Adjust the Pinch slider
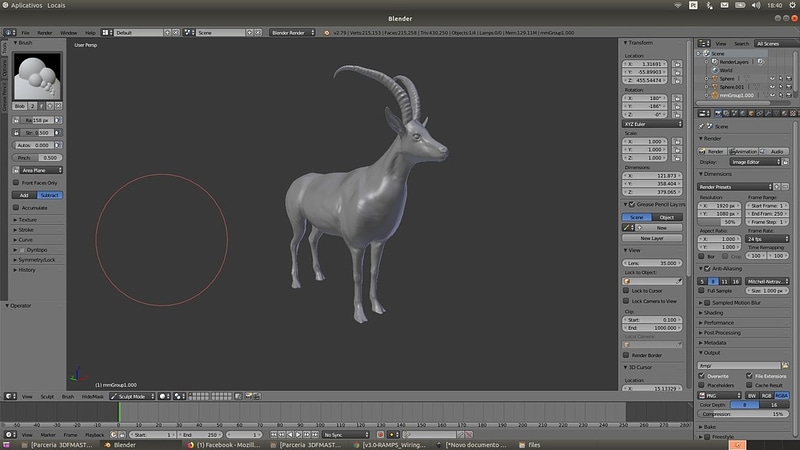This screenshot has height=450, width=800. (37, 158)
